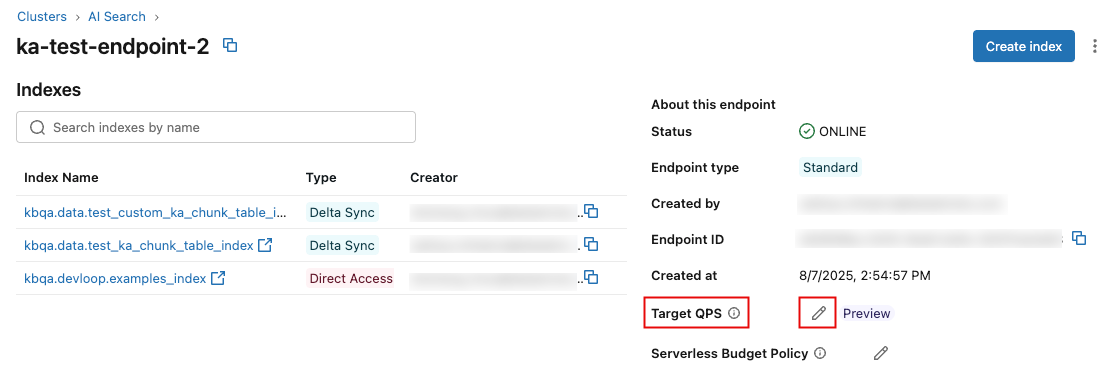Open the kebab menu beside Create index
The width and height of the screenshot is (1108, 380).
1096,47
